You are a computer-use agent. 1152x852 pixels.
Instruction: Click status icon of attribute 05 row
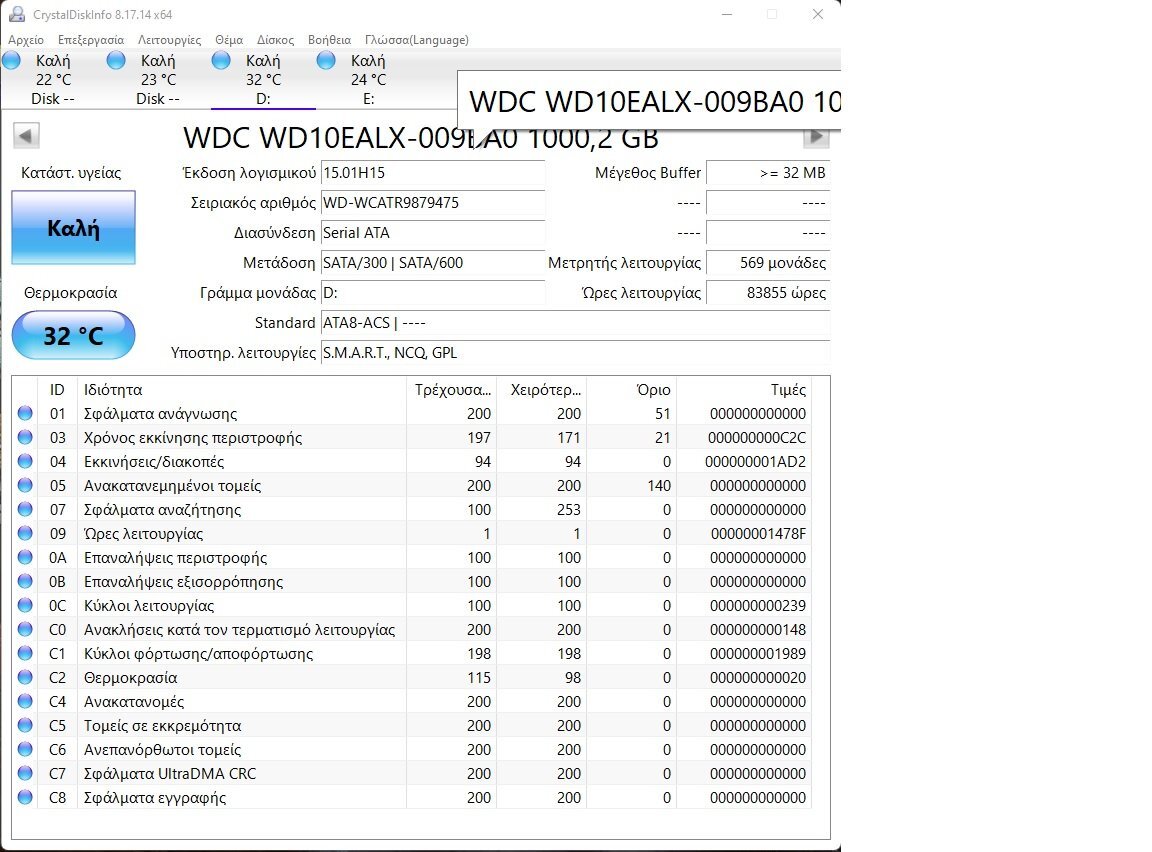click(25, 485)
